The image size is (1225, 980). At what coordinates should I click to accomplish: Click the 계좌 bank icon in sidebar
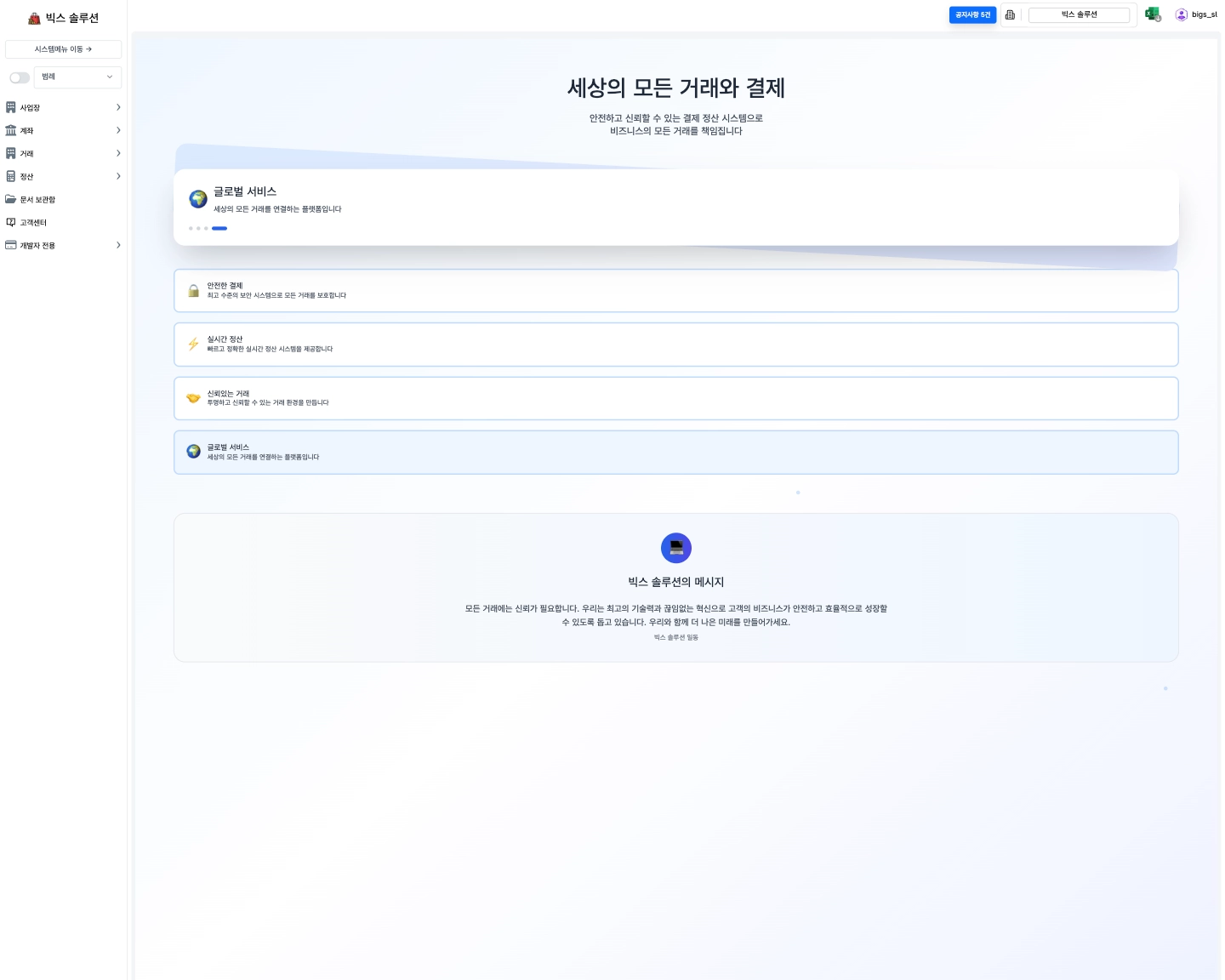point(10,130)
